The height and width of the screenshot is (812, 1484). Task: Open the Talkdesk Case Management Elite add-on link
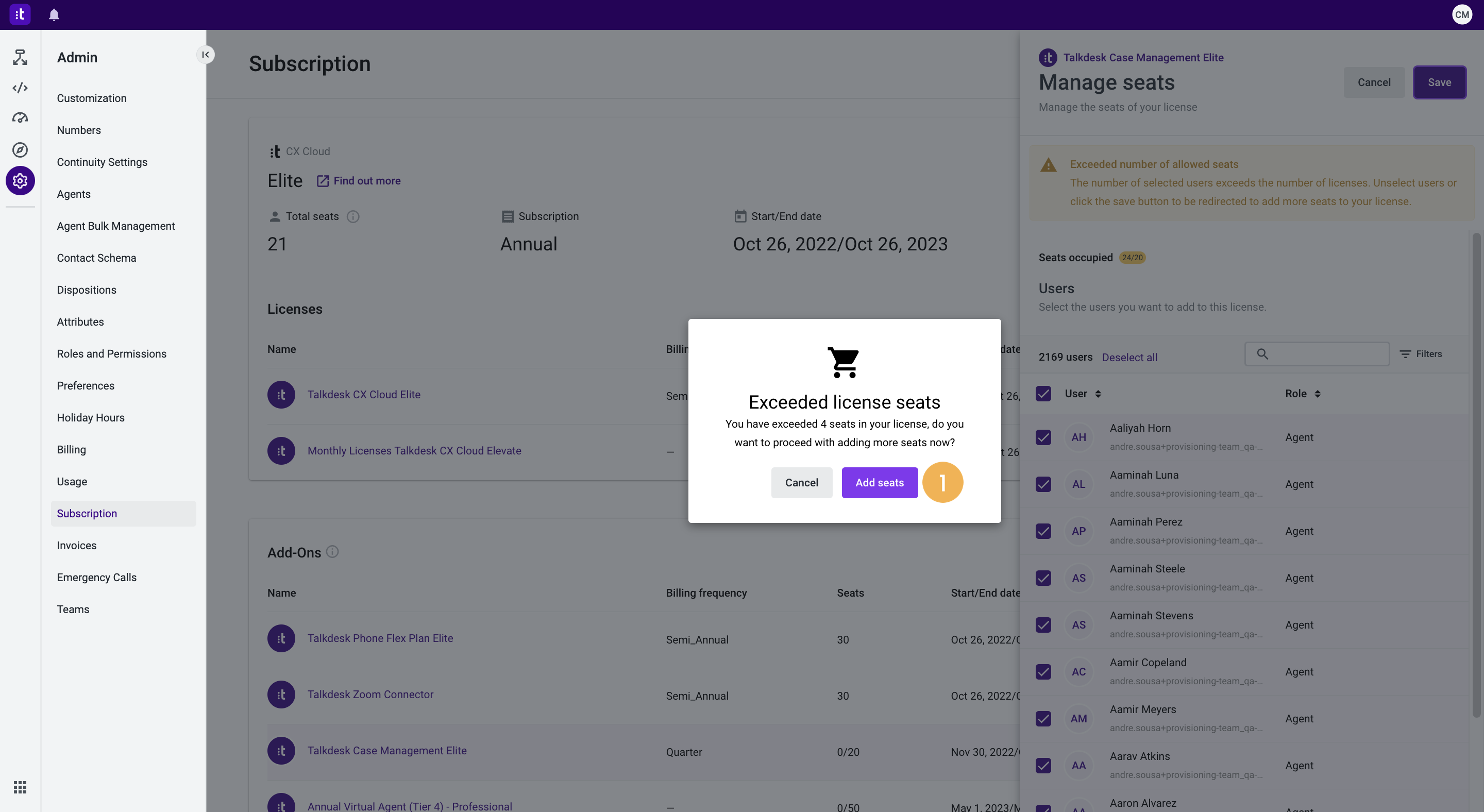tap(387, 751)
